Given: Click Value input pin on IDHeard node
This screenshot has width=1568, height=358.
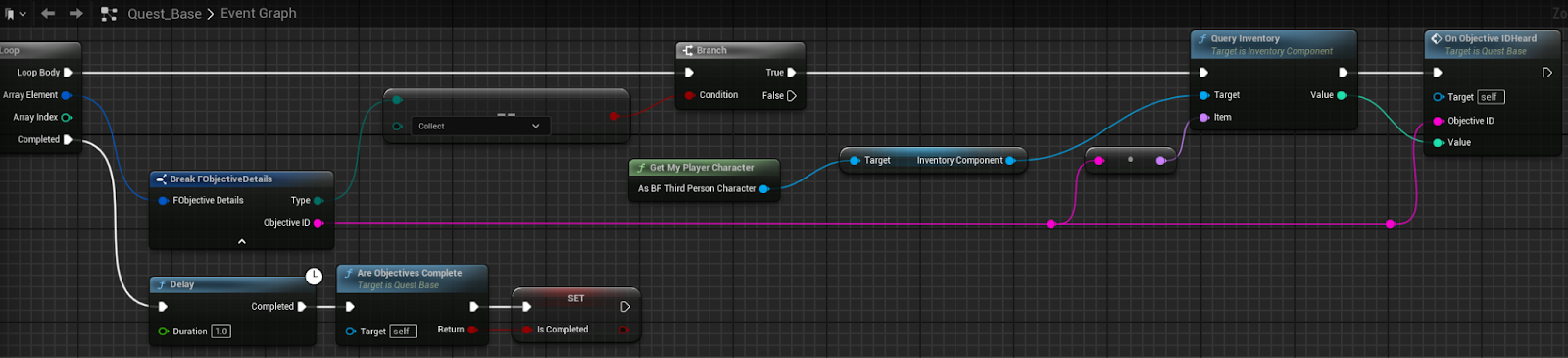Looking at the screenshot, I should pos(1439,142).
